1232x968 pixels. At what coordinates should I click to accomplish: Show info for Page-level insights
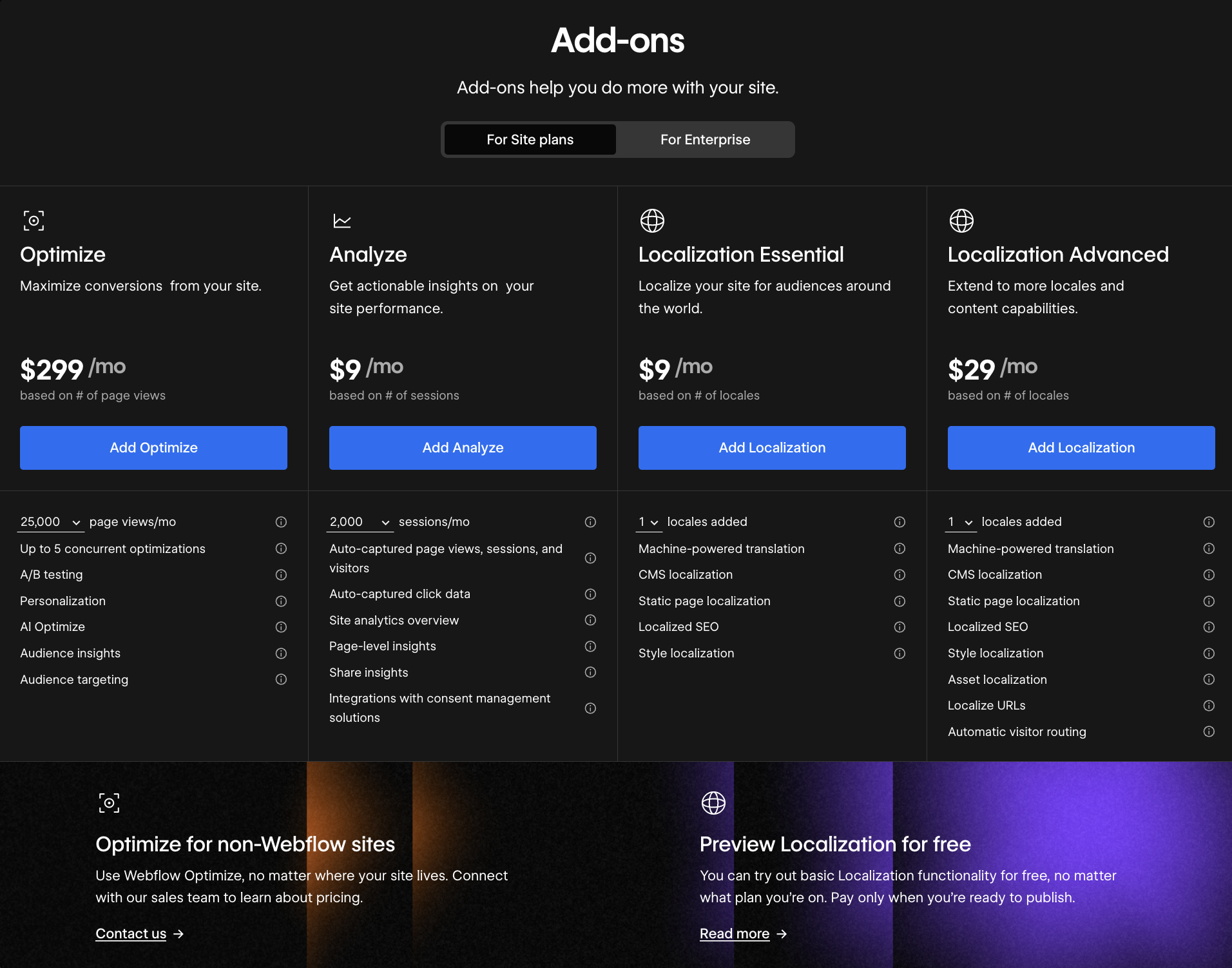pyautogui.click(x=590, y=646)
